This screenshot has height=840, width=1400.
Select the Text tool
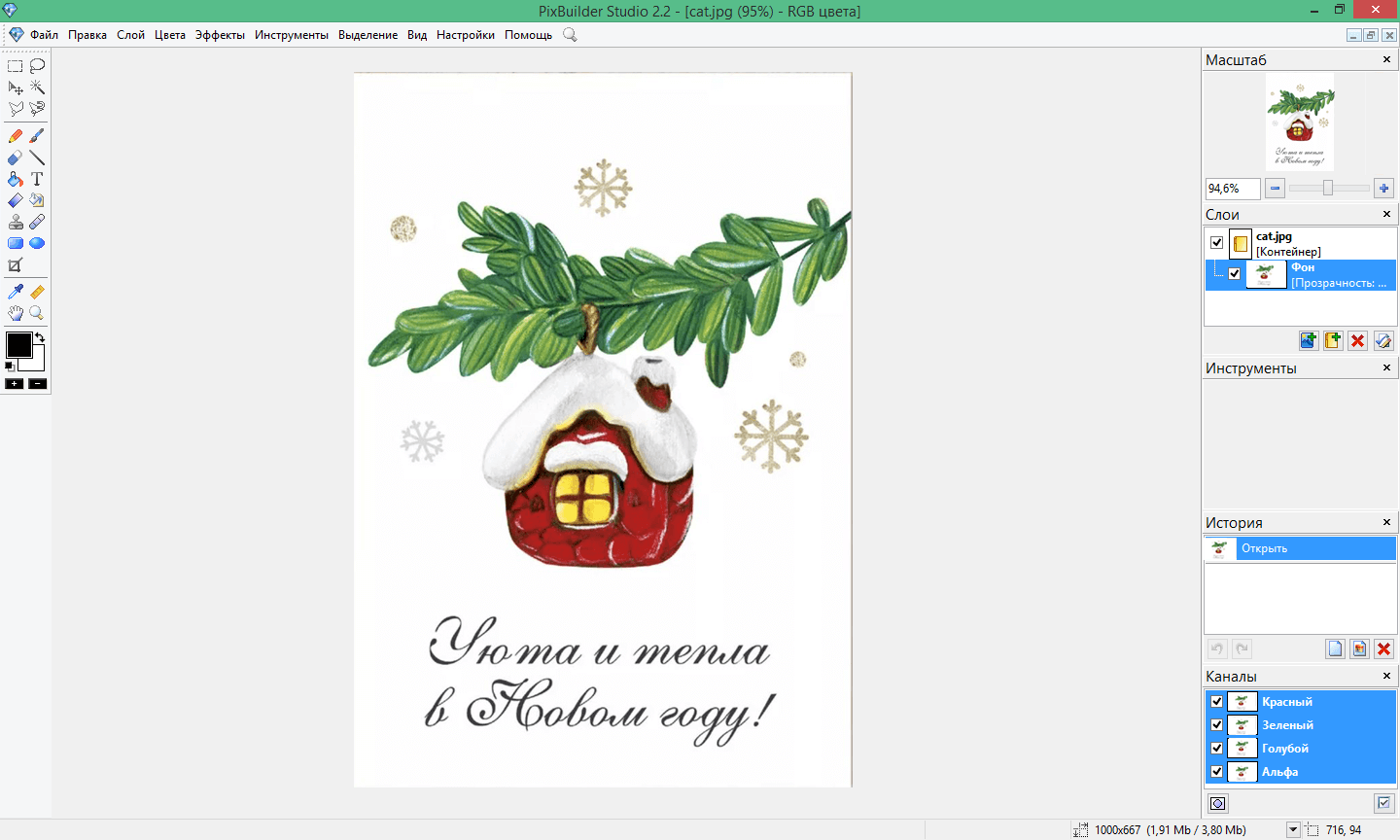(37, 179)
